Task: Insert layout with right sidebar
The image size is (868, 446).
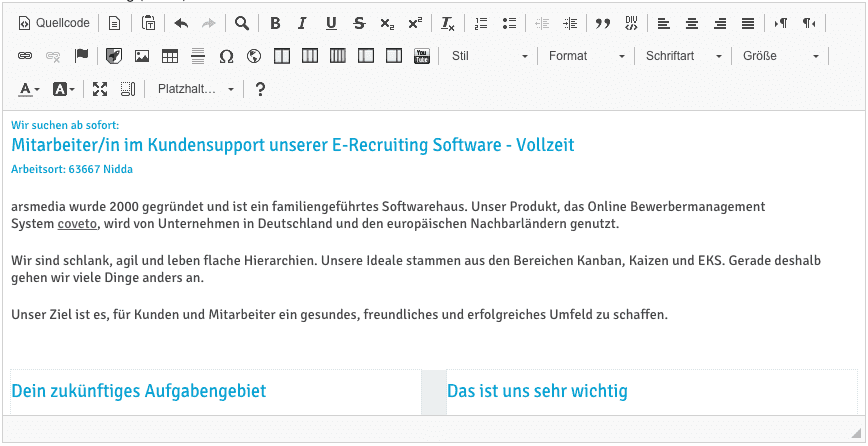Action: [394, 56]
